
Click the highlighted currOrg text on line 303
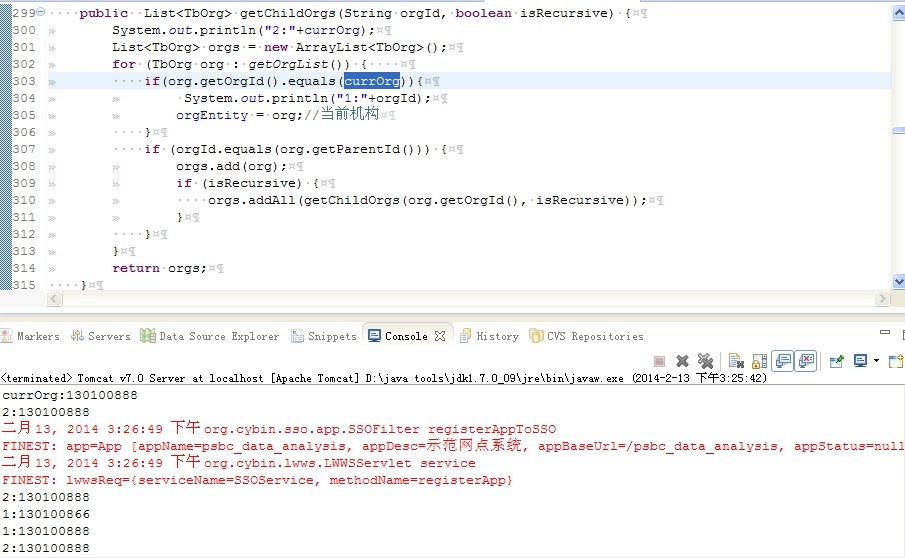(372, 81)
